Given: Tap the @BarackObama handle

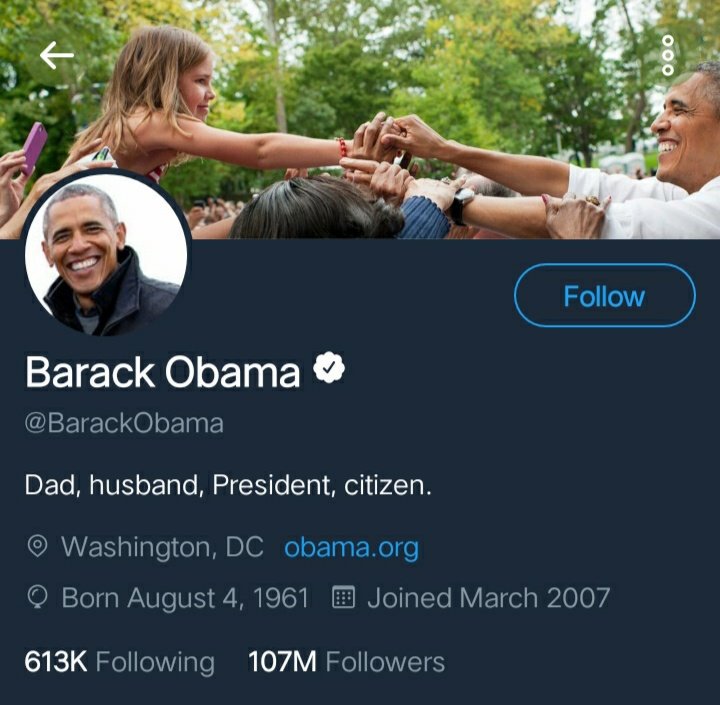Looking at the screenshot, I should pyautogui.click(x=124, y=423).
